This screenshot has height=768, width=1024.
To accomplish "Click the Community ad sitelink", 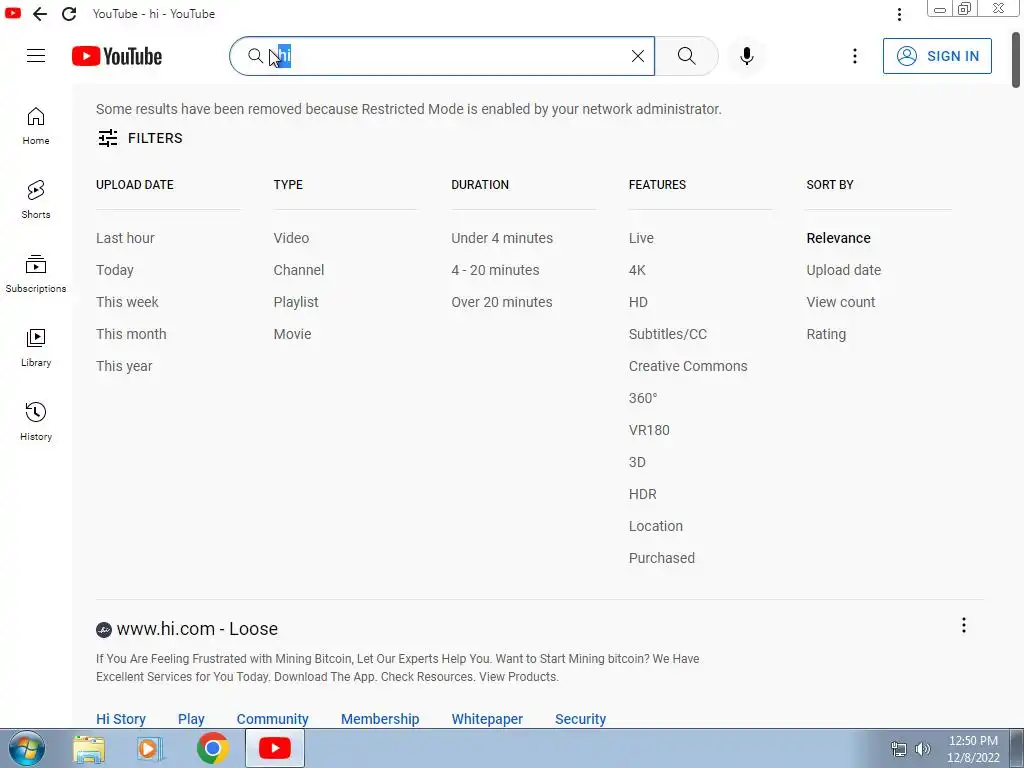I will click(272, 719).
